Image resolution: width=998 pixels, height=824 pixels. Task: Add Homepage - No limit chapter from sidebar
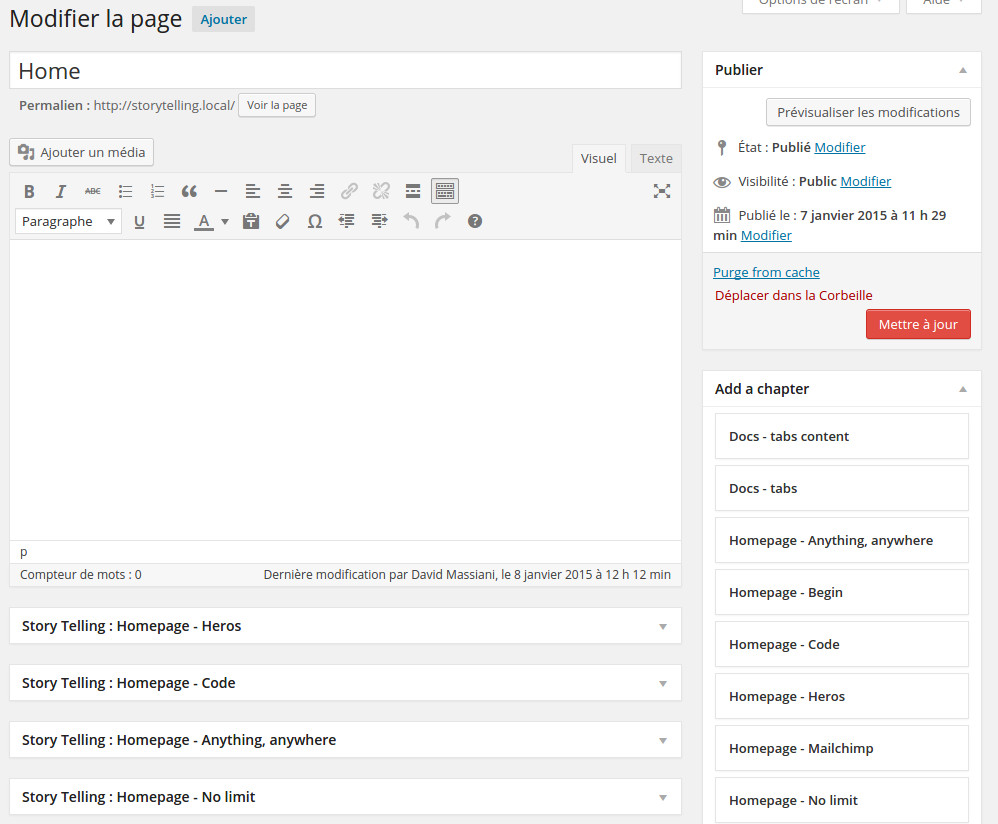click(841, 800)
